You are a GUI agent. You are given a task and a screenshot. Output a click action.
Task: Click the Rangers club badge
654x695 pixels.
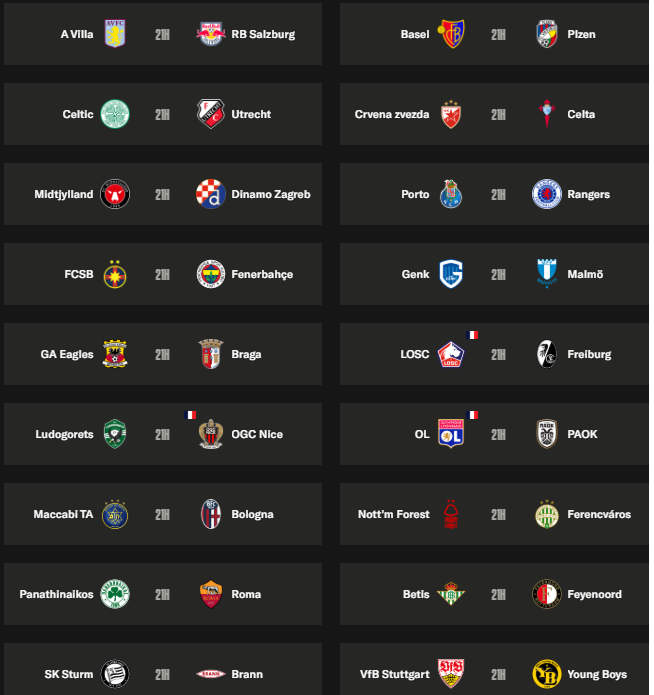547,194
